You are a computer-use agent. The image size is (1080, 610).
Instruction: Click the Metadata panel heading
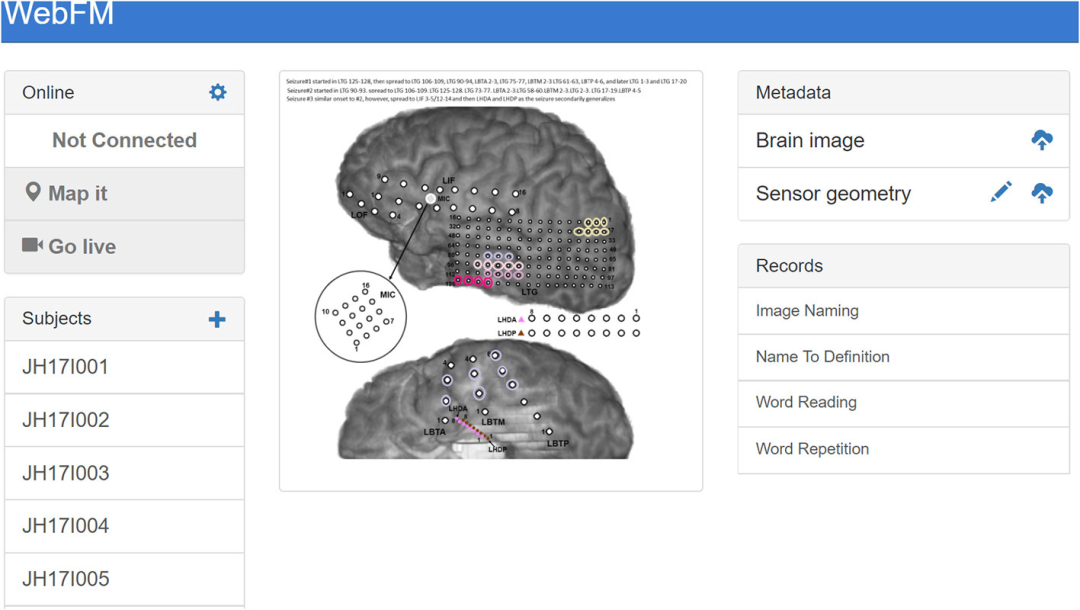(x=793, y=92)
